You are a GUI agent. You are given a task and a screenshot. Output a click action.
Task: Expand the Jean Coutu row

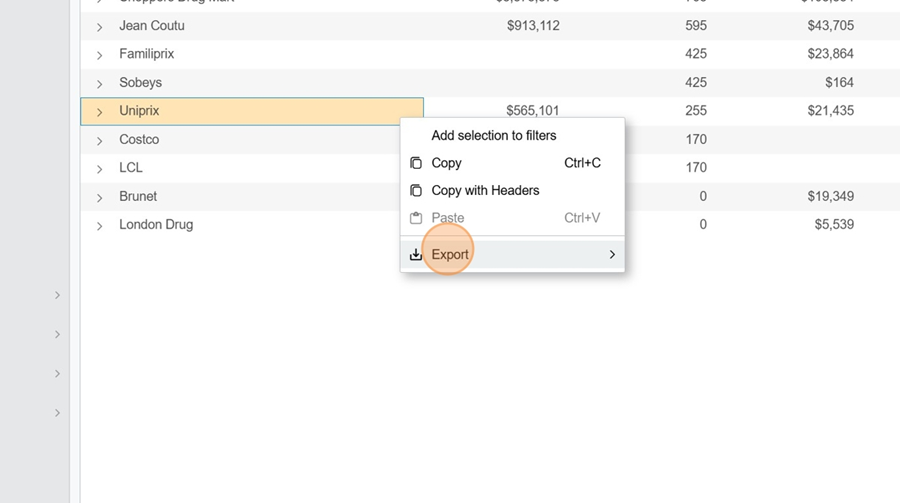[x=99, y=27]
